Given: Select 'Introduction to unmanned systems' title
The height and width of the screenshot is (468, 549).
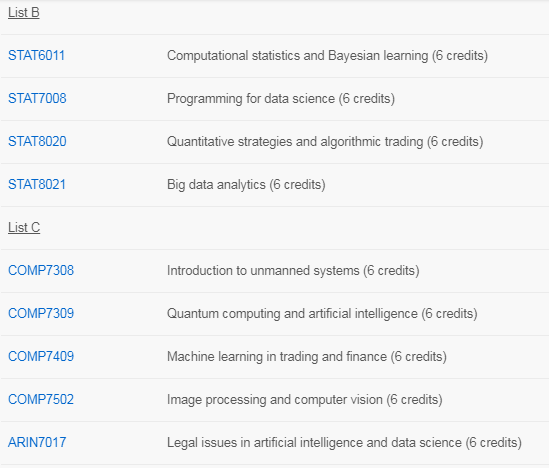Looking at the screenshot, I should coord(263,271).
